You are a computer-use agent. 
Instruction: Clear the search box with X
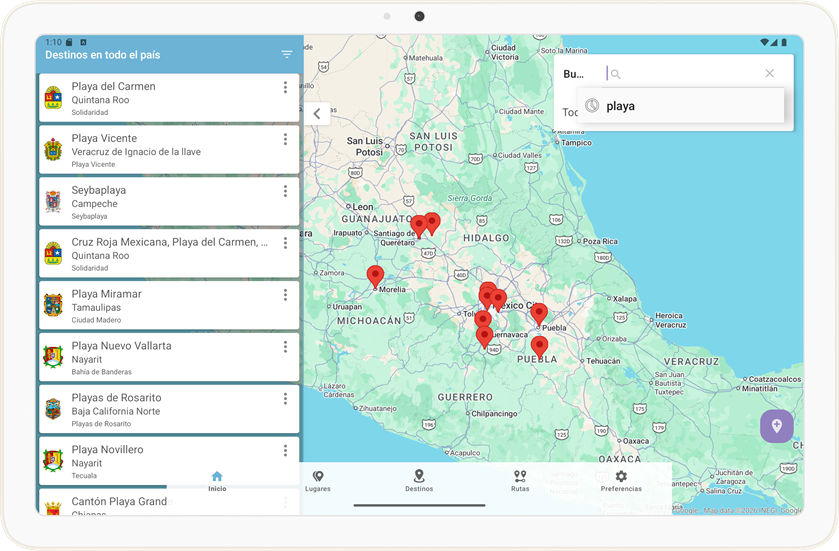[x=769, y=73]
